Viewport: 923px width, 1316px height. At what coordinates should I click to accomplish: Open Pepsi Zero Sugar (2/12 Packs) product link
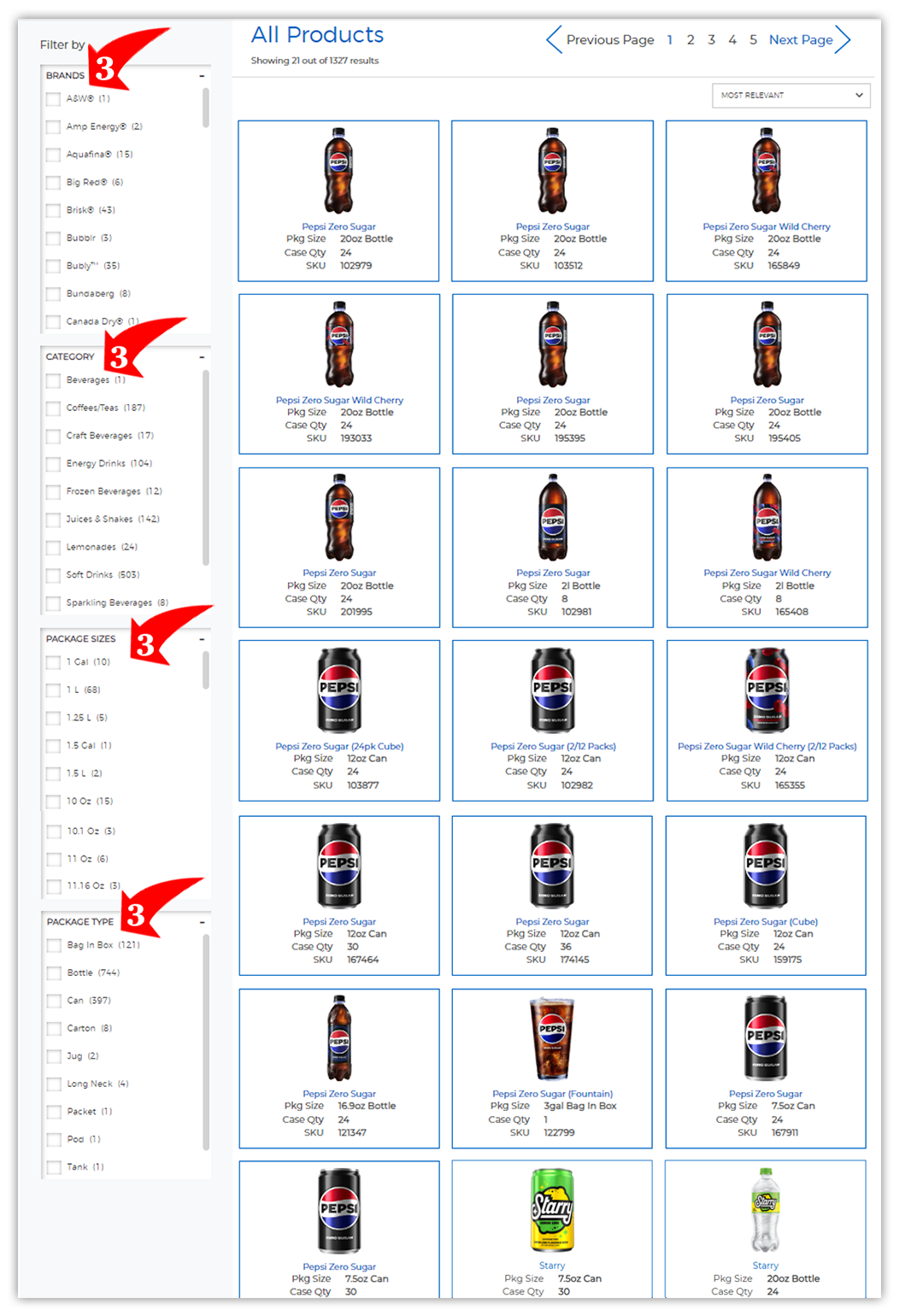click(553, 746)
